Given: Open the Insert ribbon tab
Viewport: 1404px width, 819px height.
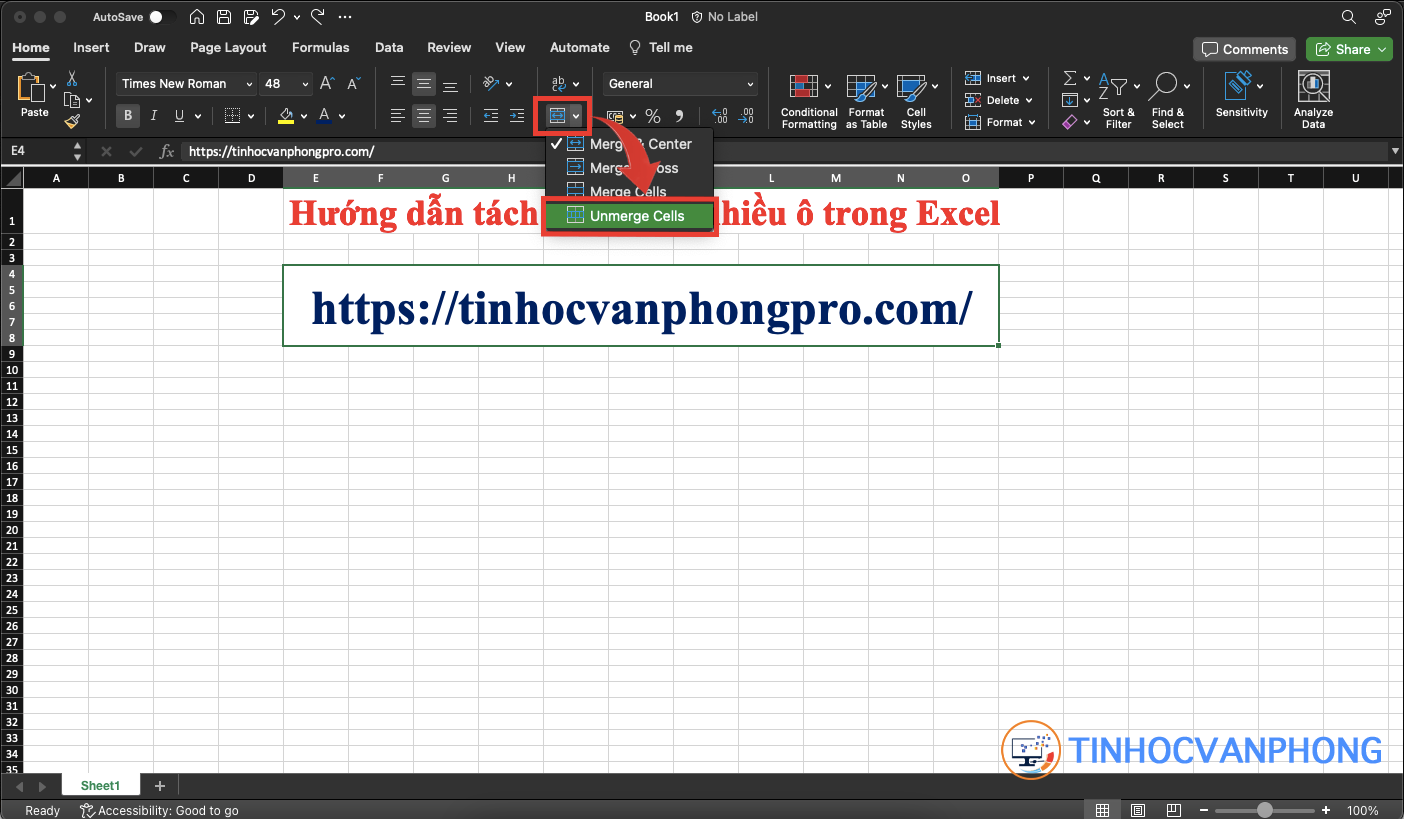Looking at the screenshot, I should click(91, 47).
